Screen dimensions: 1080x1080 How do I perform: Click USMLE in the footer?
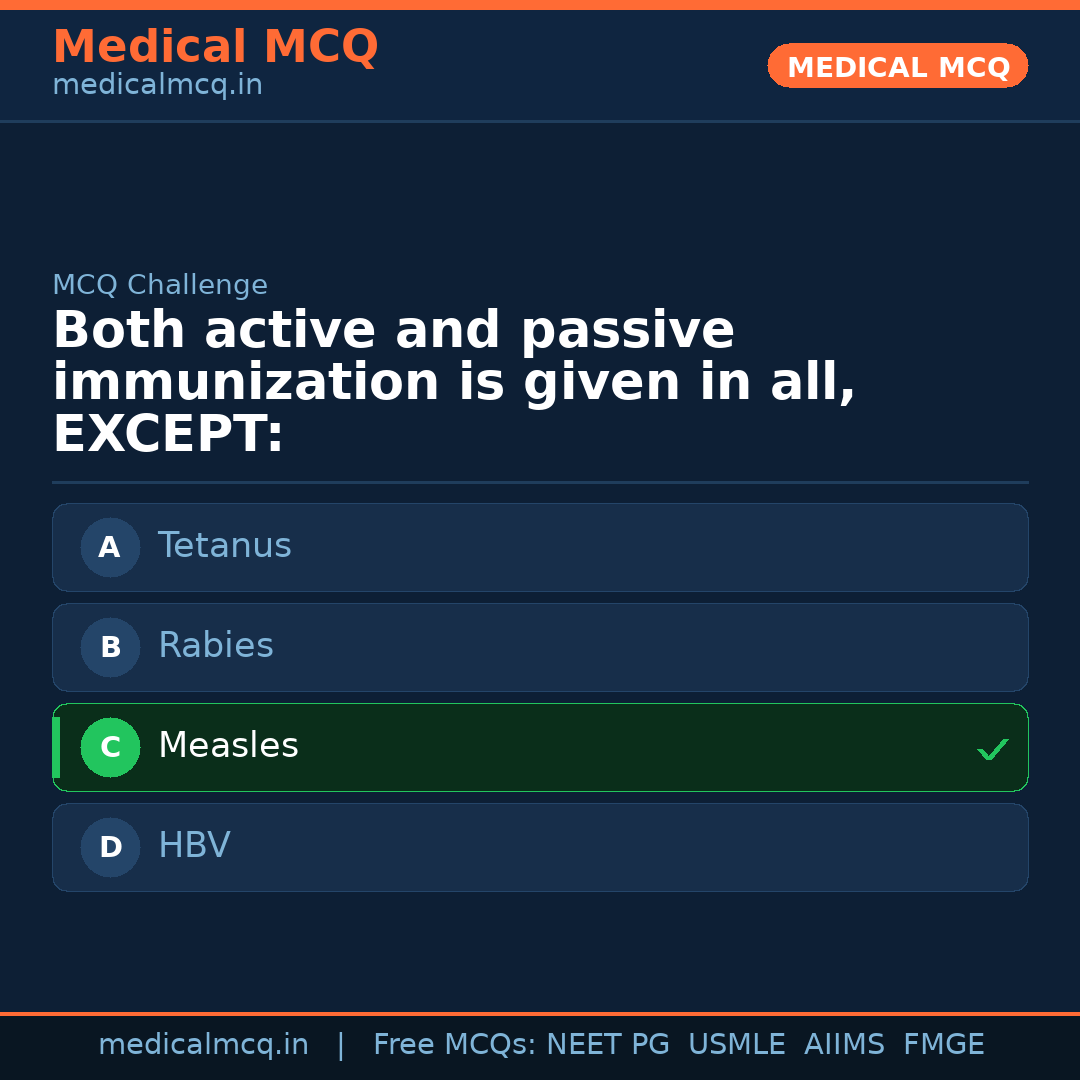pyautogui.click(x=736, y=1045)
